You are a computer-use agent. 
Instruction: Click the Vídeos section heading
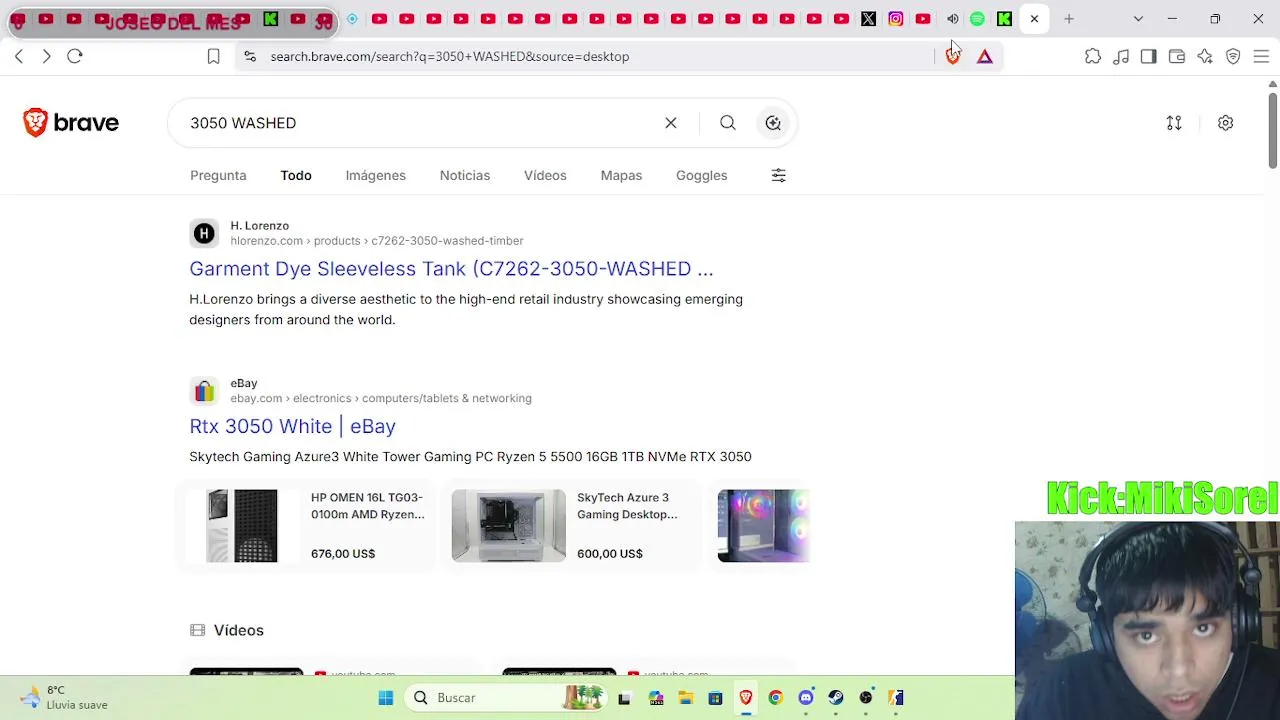pyautogui.click(x=238, y=631)
